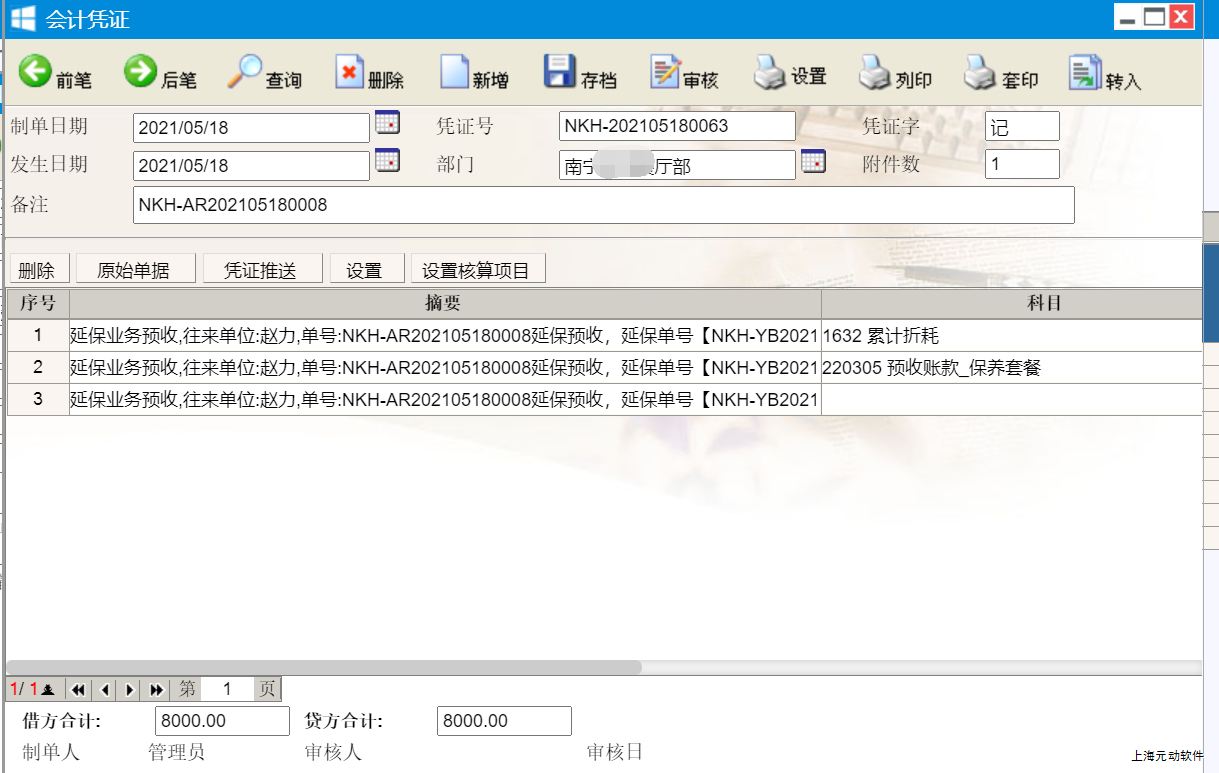Image resolution: width=1219 pixels, height=773 pixels.
Task: Click the horizontal scrollbar under the table
Action: (323, 667)
